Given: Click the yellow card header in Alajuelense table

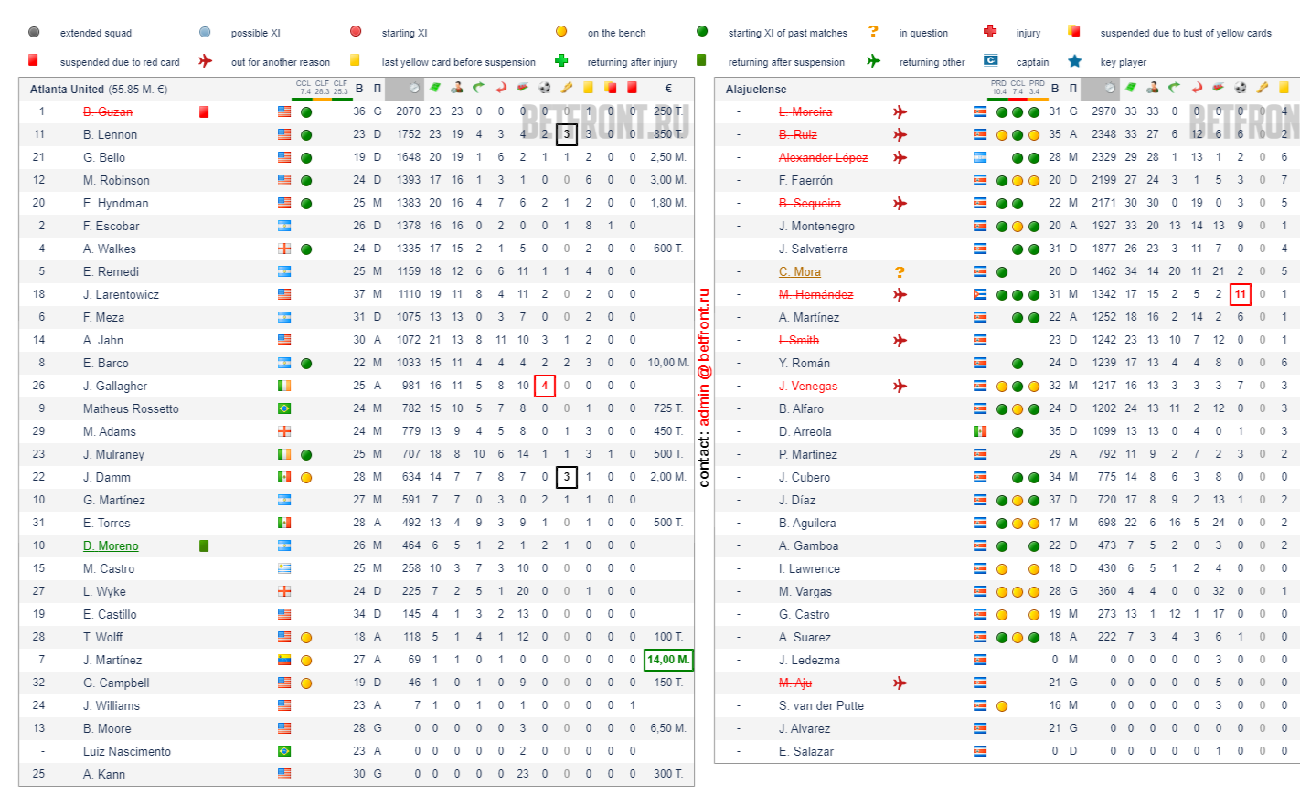Looking at the screenshot, I should click(x=1284, y=88).
